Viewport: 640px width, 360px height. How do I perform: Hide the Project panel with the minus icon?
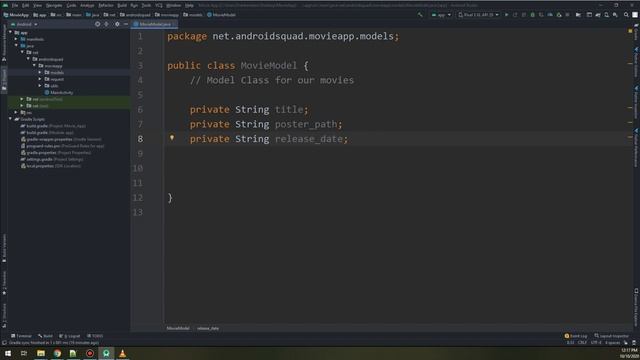point(126,24)
